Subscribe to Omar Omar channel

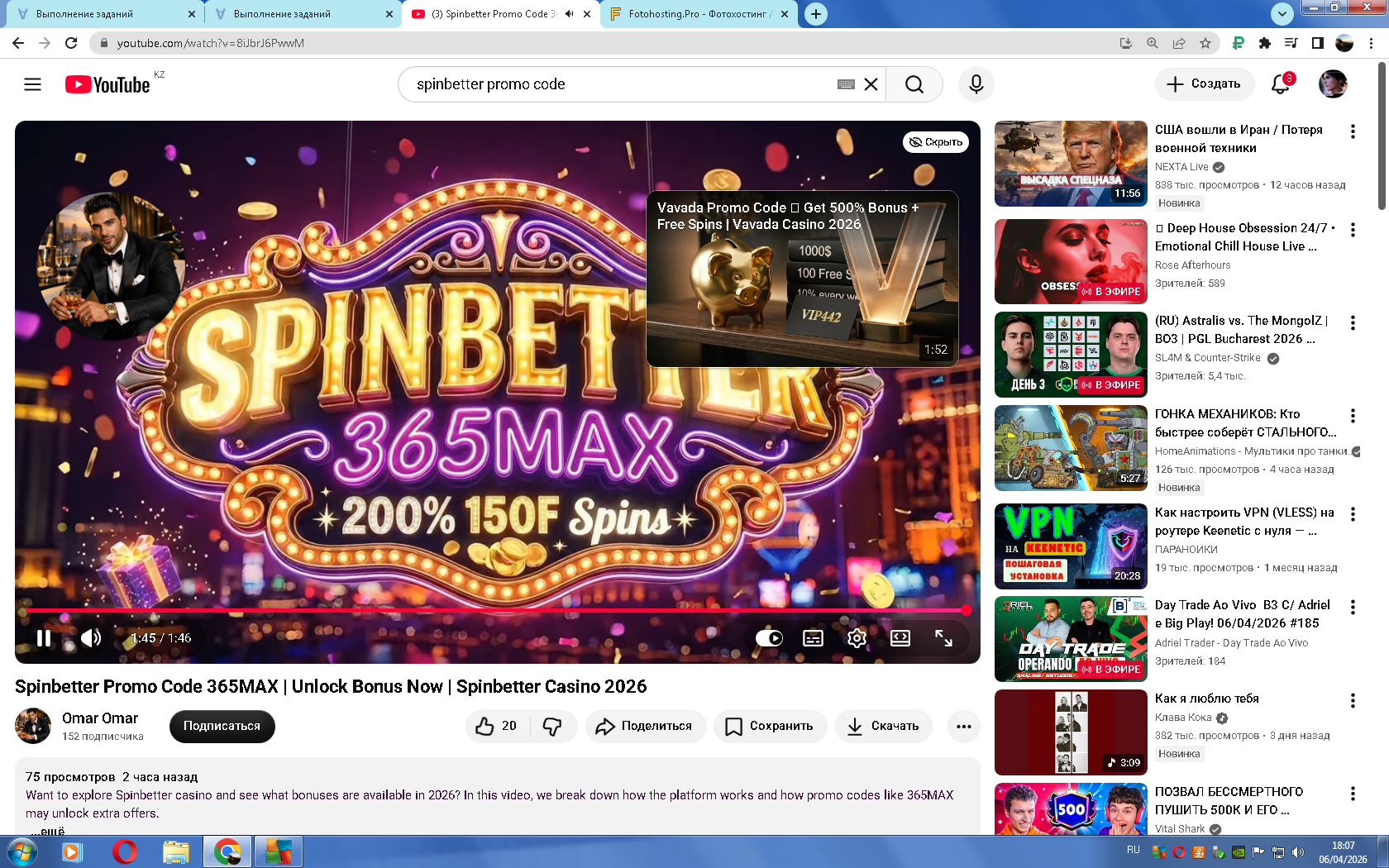(x=222, y=726)
